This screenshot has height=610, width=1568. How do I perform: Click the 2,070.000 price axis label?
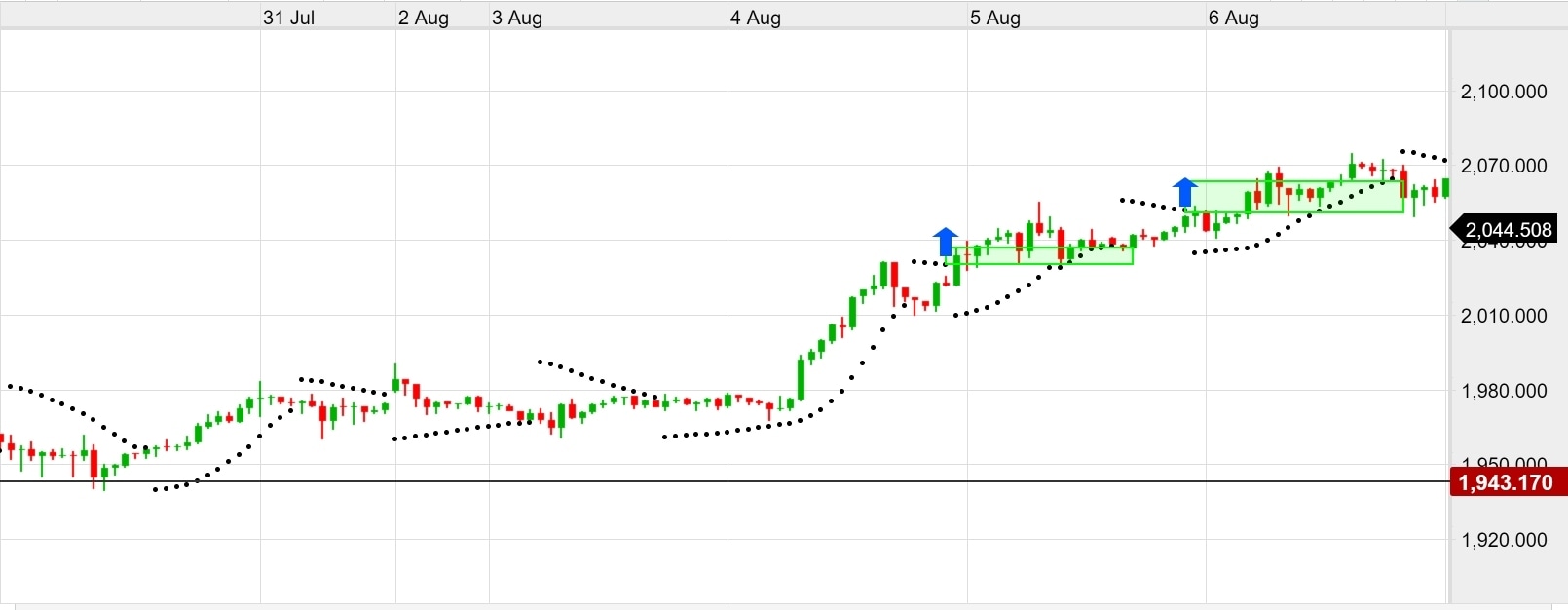(1504, 166)
